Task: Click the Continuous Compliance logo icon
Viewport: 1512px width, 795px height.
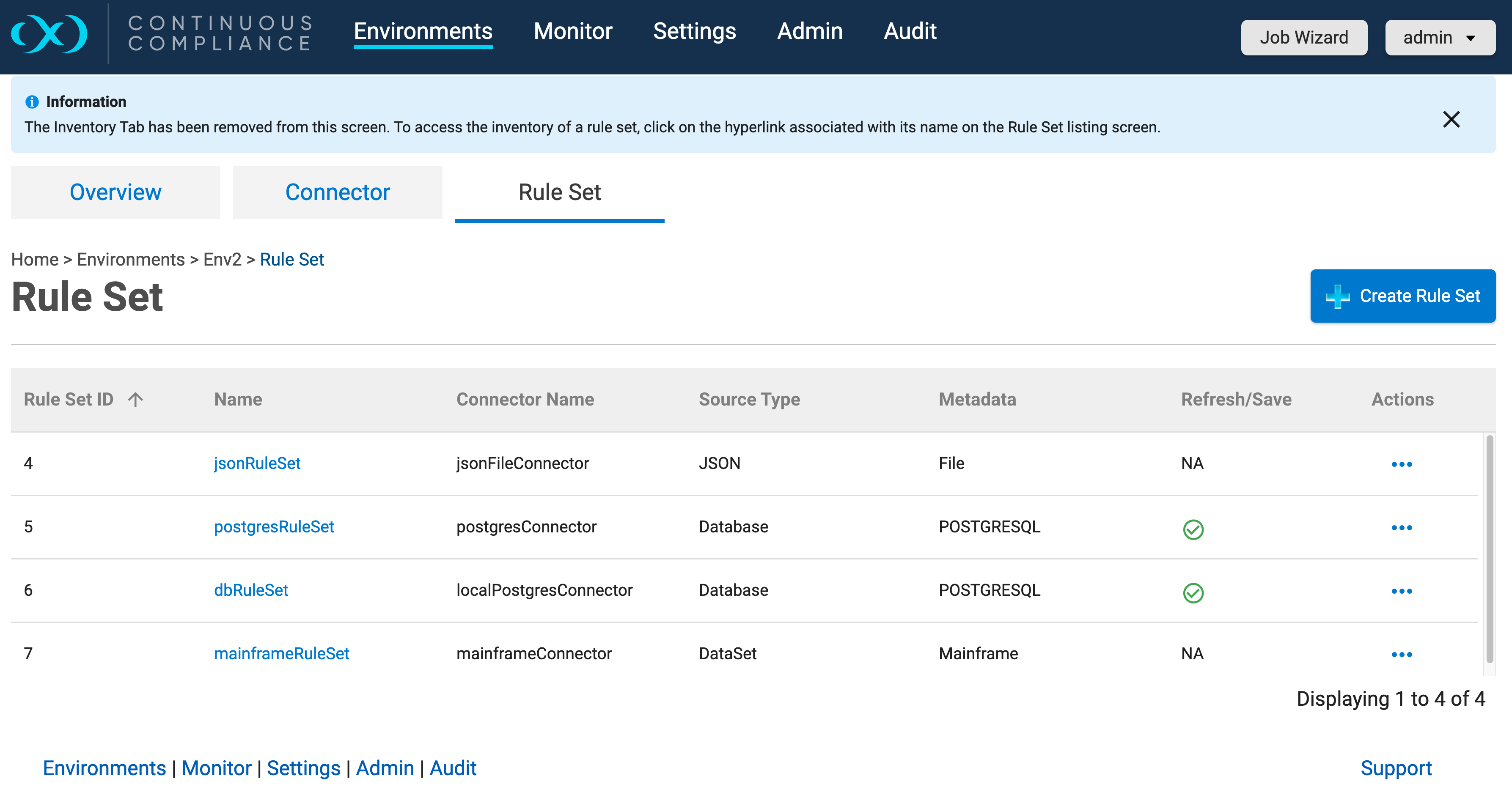Action: (49, 33)
